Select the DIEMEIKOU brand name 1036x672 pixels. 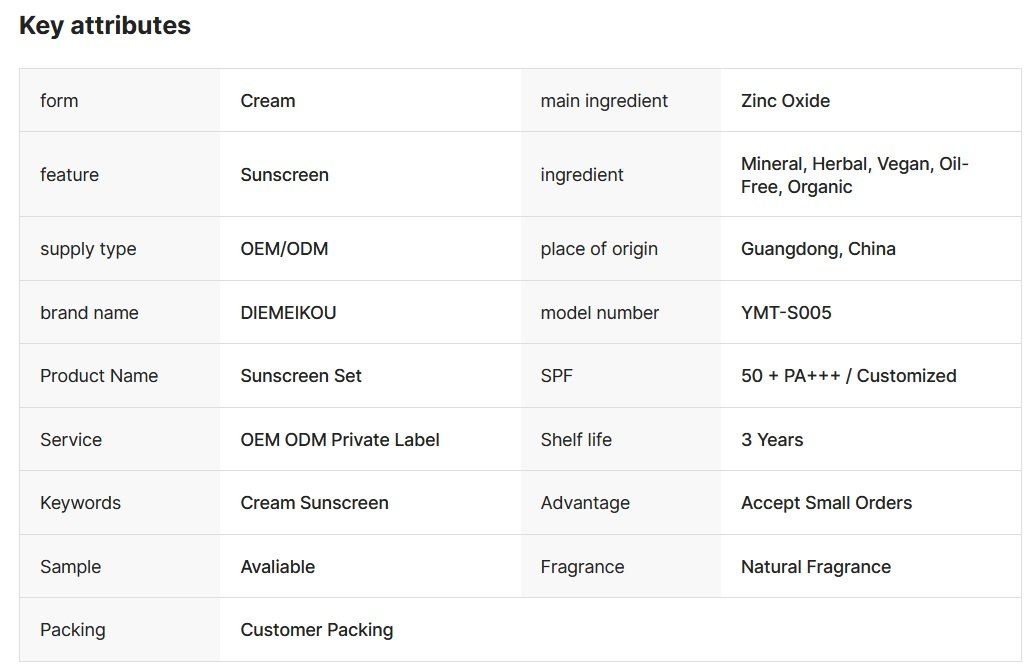tap(288, 313)
